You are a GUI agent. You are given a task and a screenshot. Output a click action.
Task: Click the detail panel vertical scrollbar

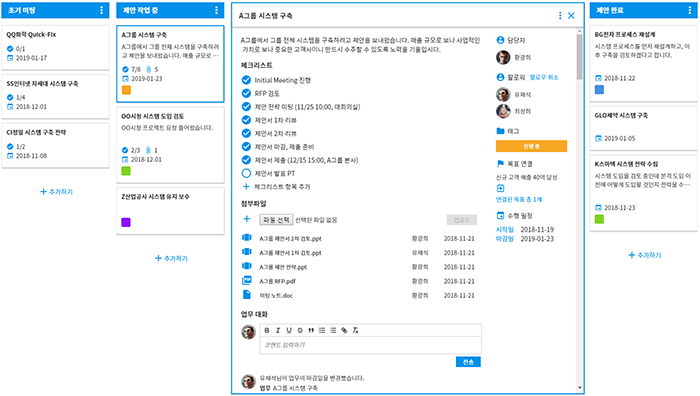pos(579,57)
